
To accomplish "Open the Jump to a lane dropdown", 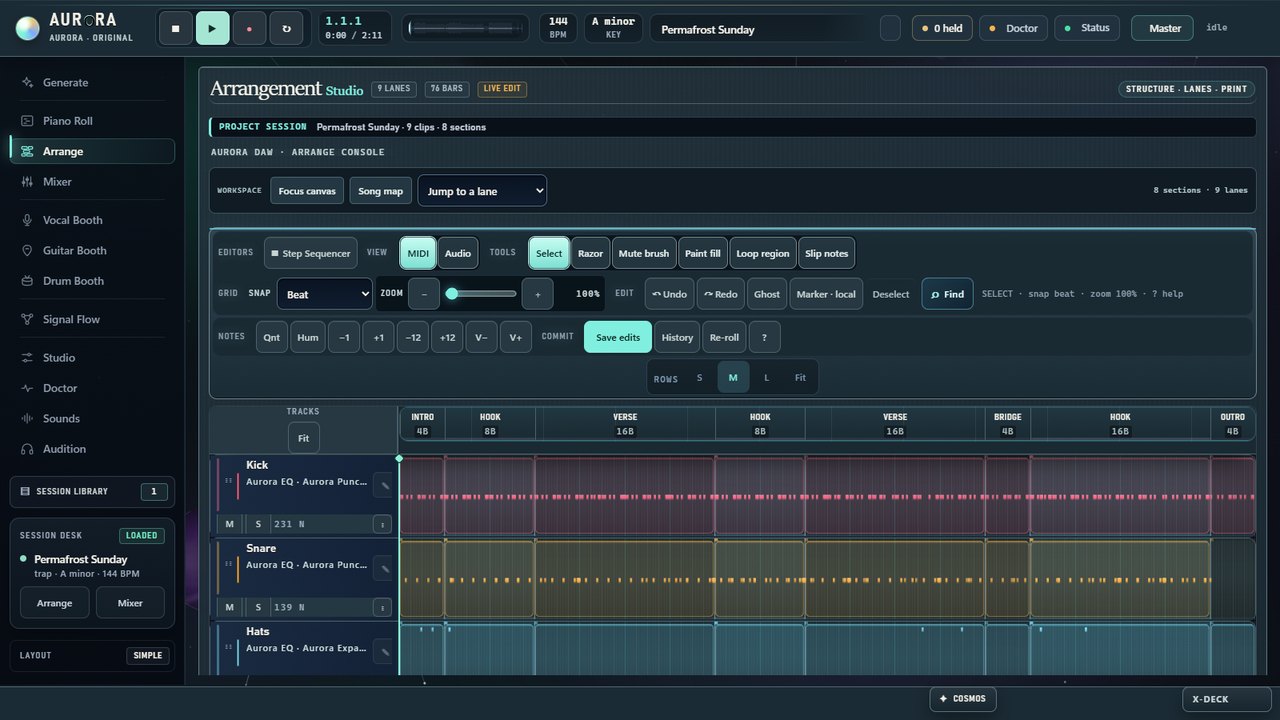I will click(x=482, y=191).
